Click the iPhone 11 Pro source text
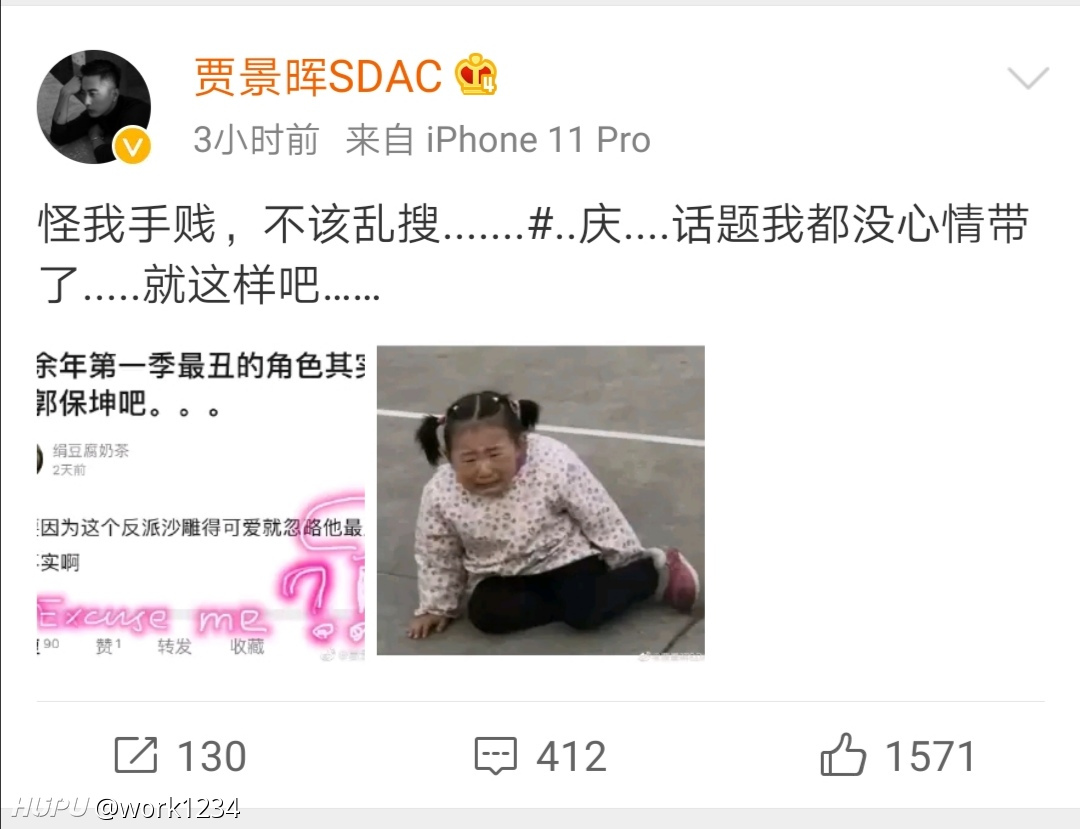The image size is (1080, 829). pos(538,140)
